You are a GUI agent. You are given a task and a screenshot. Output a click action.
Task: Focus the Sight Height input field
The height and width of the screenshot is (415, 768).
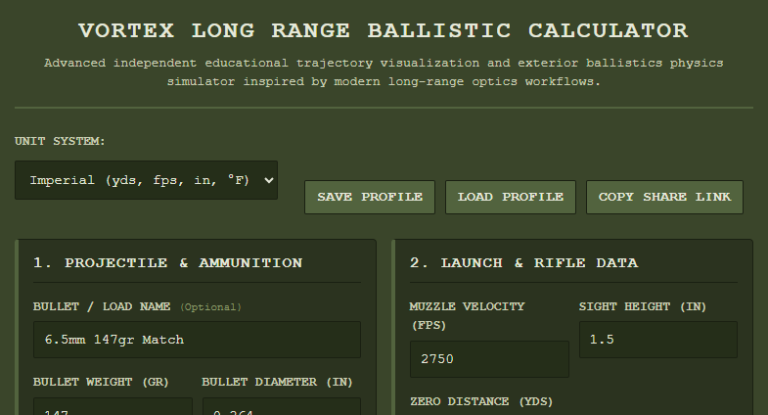pos(658,340)
